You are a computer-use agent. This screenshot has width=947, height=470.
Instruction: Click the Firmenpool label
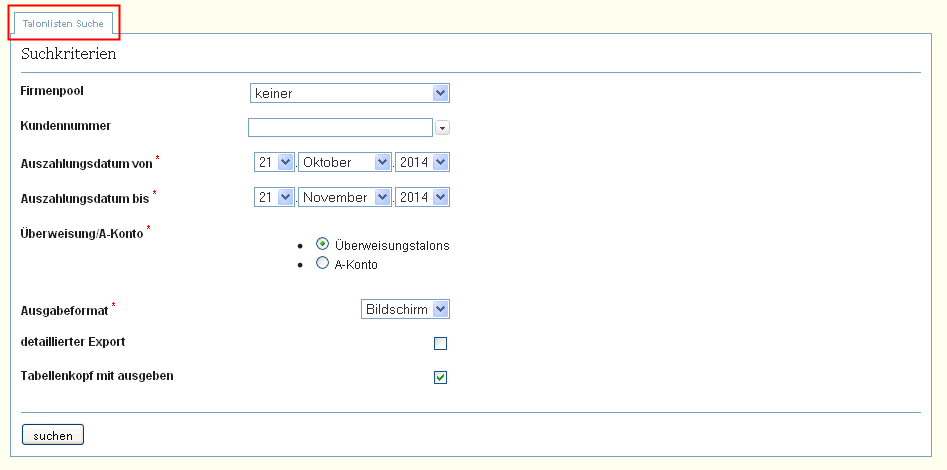pyautogui.click(x=52, y=91)
